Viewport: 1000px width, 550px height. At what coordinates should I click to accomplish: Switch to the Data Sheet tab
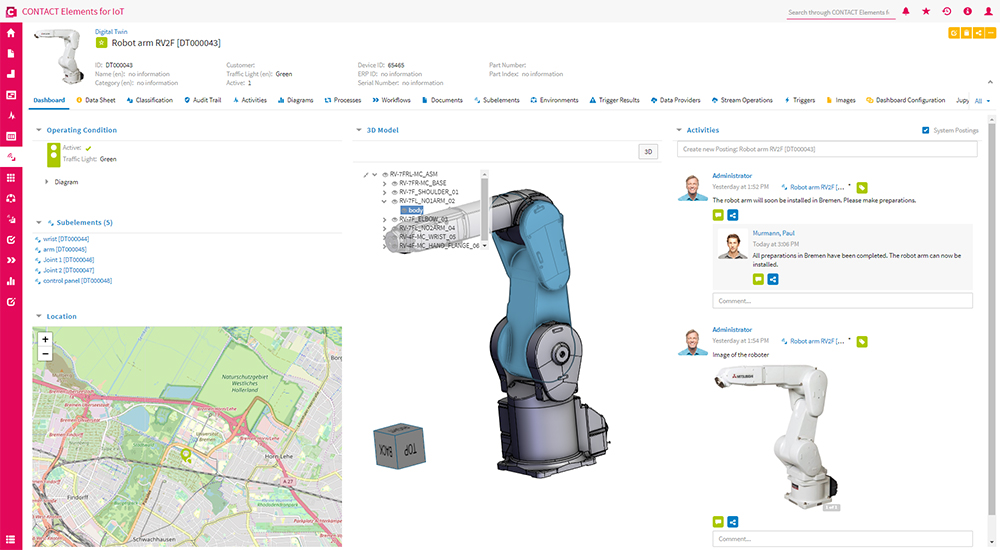pyautogui.click(x=95, y=100)
